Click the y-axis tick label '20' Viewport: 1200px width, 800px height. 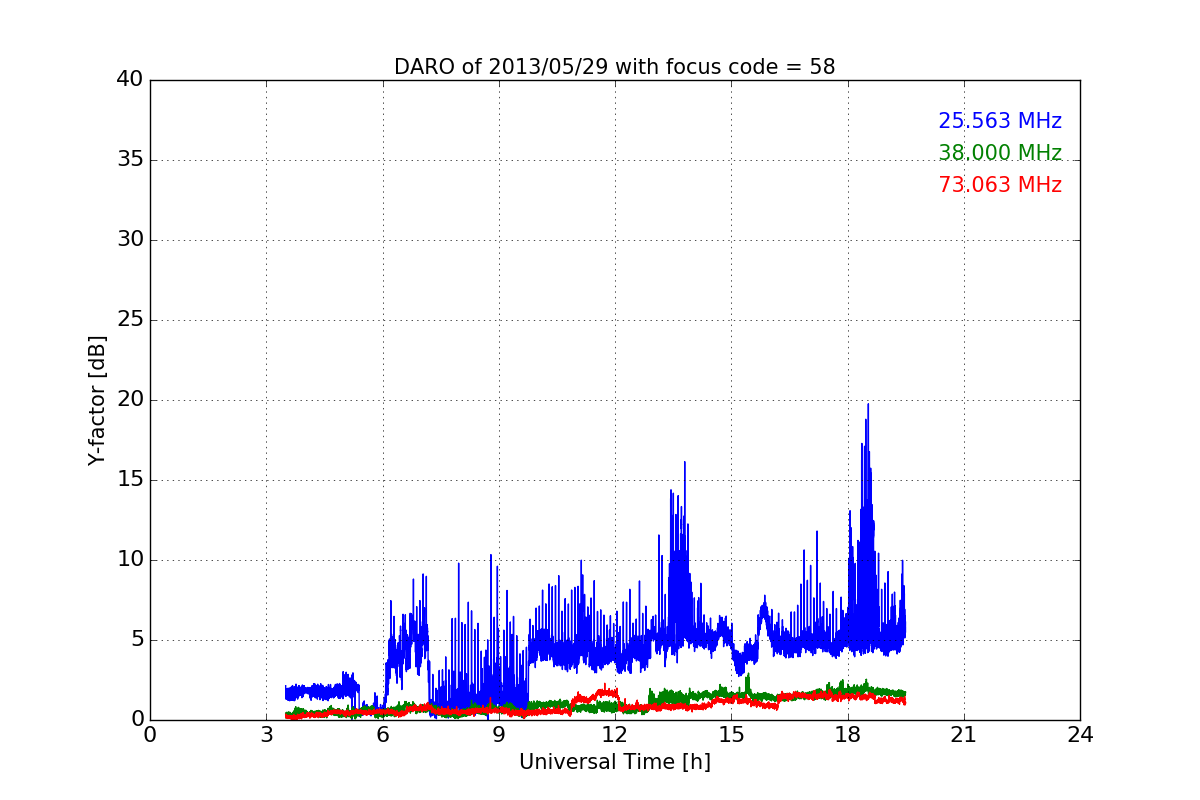130,400
